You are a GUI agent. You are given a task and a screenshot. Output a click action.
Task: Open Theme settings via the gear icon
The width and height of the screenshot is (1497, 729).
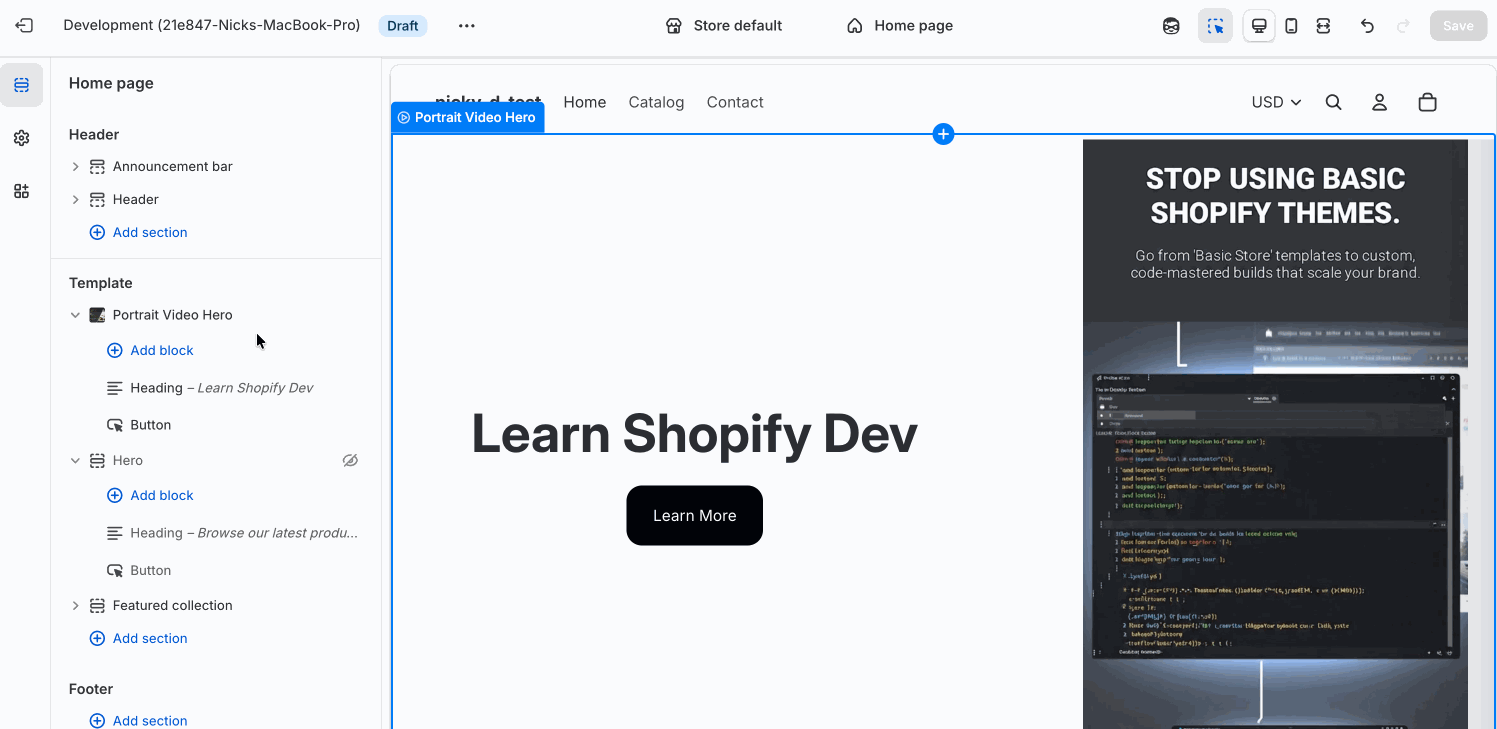(22, 138)
